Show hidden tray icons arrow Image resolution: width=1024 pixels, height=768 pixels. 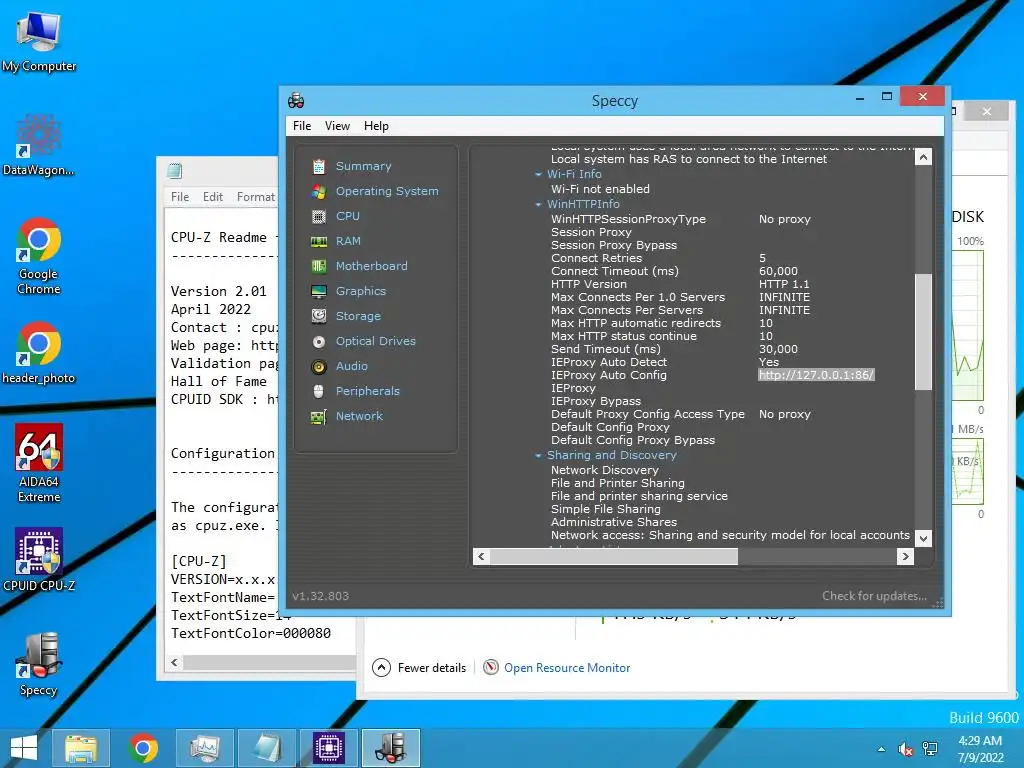882,749
